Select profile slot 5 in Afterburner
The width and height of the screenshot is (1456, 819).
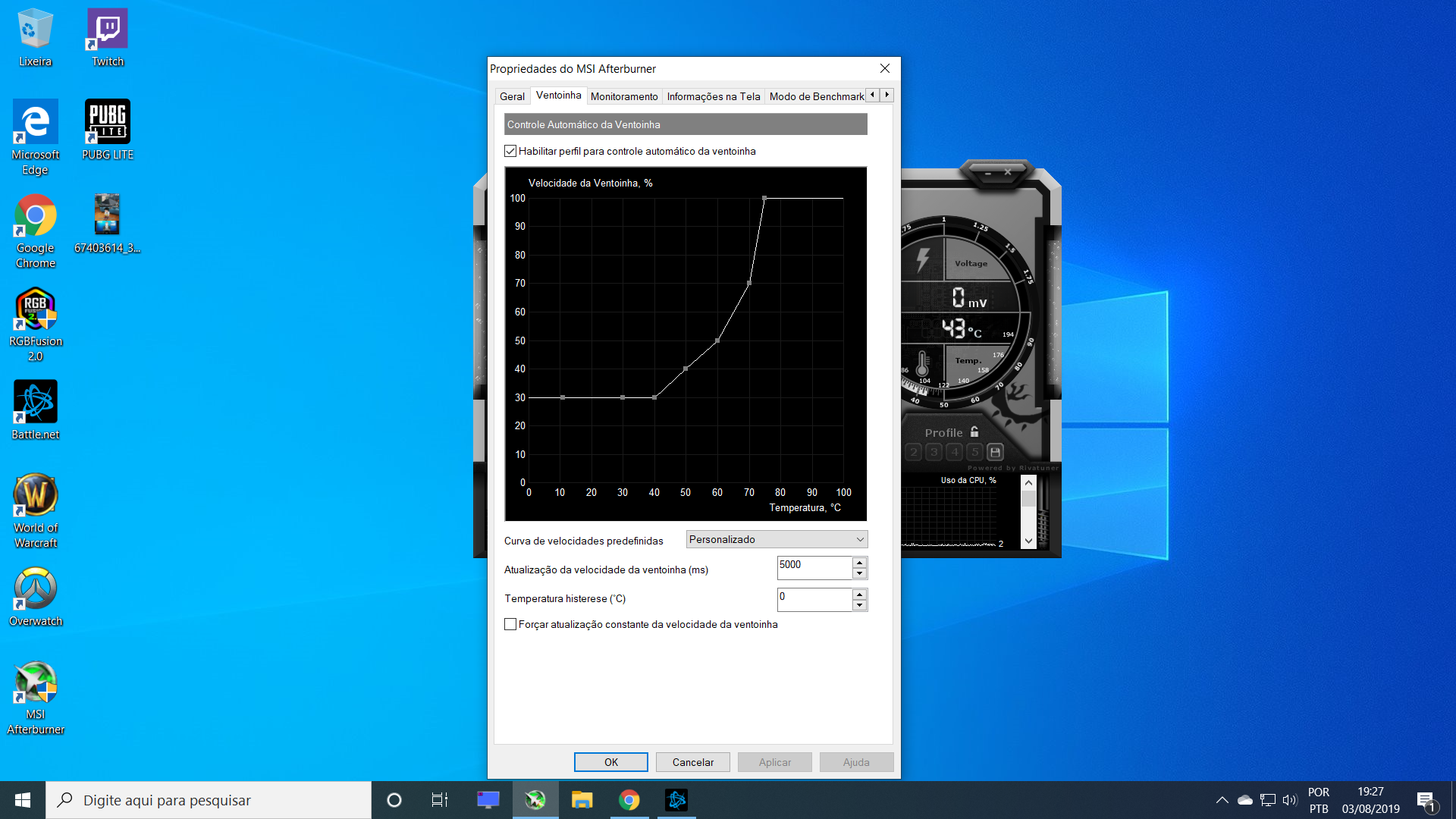pyautogui.click(x=975, y=452)
